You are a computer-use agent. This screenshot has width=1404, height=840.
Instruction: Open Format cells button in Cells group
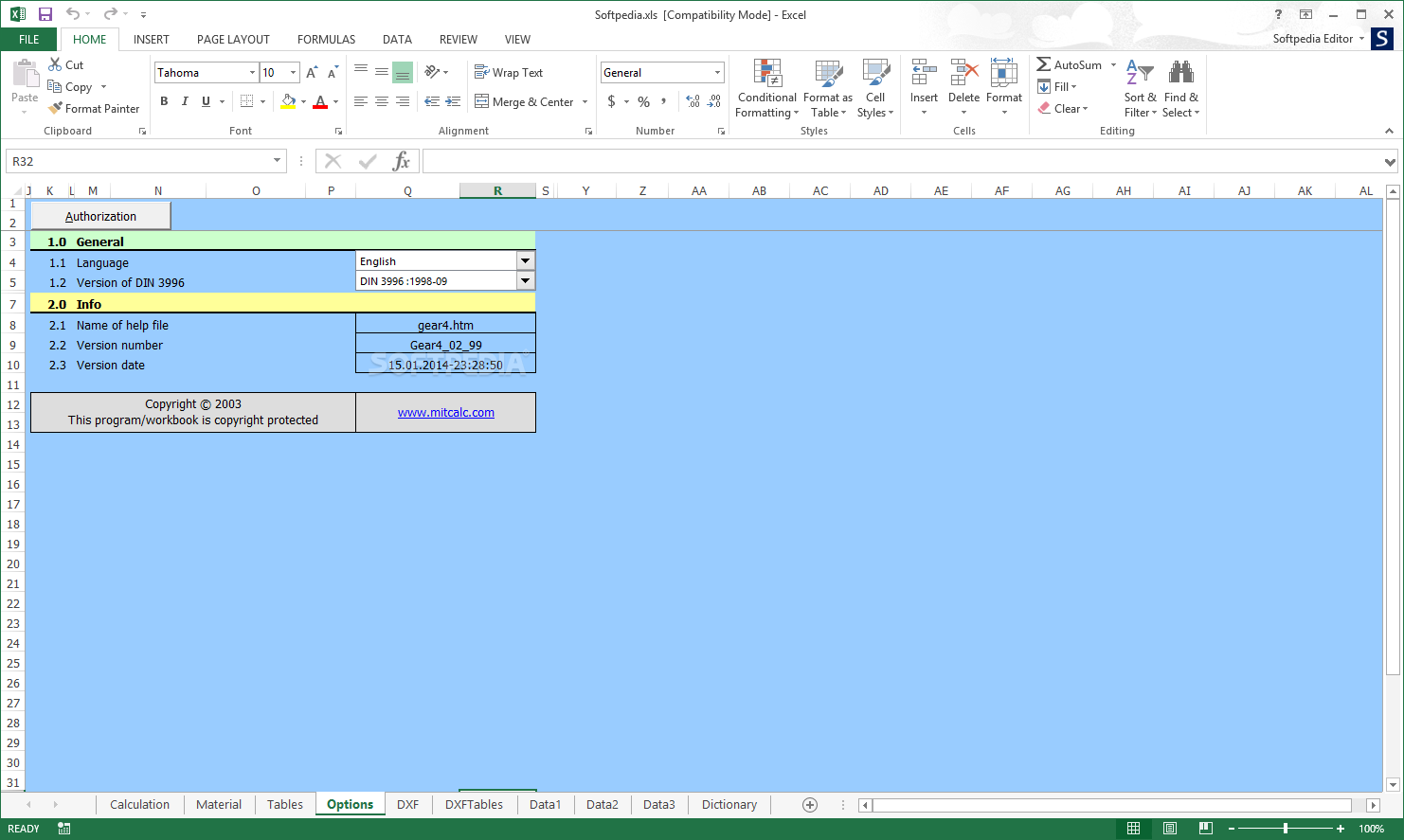pos(1004,88)
